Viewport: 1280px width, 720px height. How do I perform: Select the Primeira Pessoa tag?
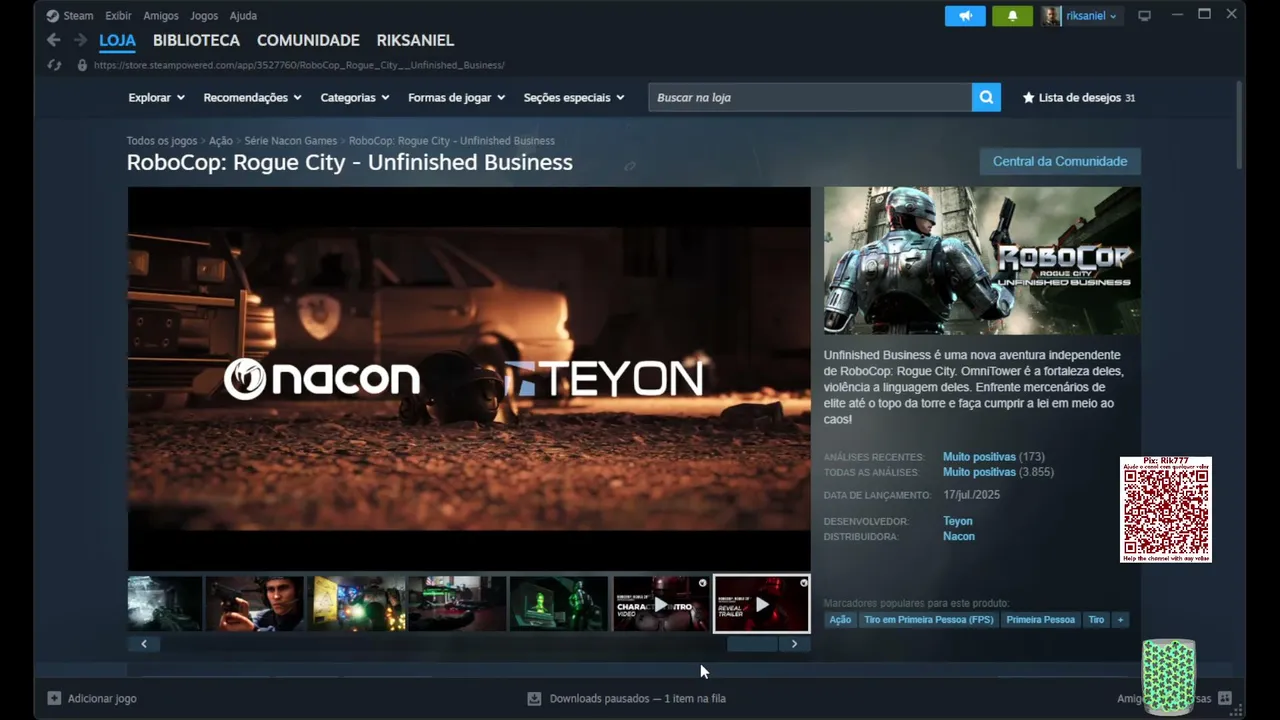[x=1040, y=620]
